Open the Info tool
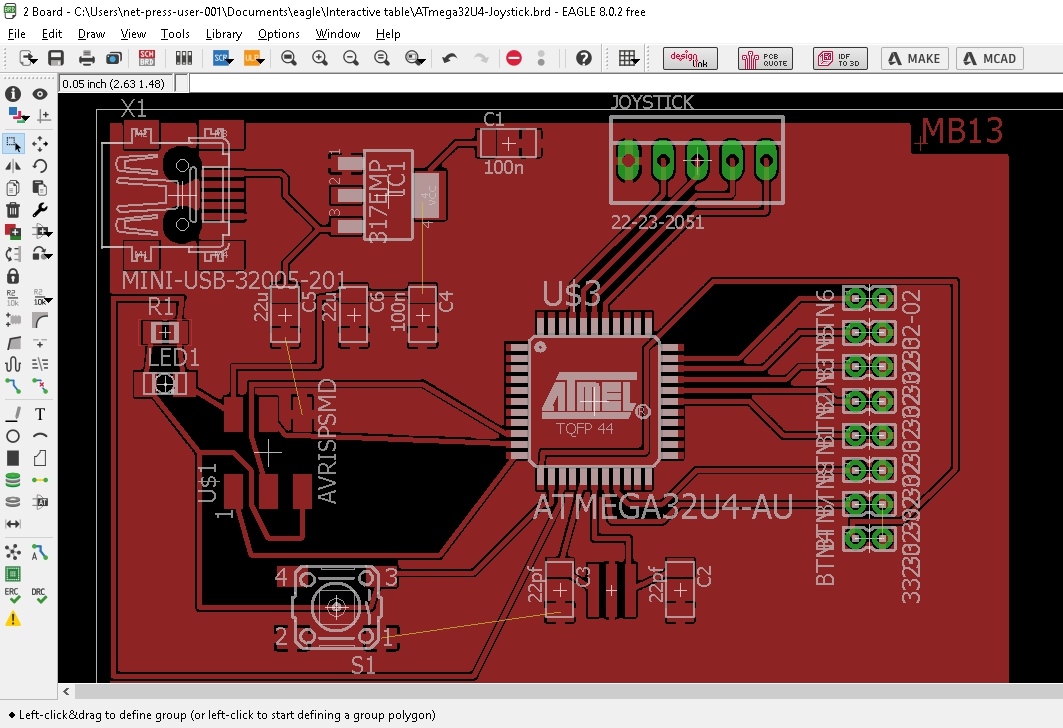Image resolution: width=1063 pixels, height=728 pixels. pos(13,94)
